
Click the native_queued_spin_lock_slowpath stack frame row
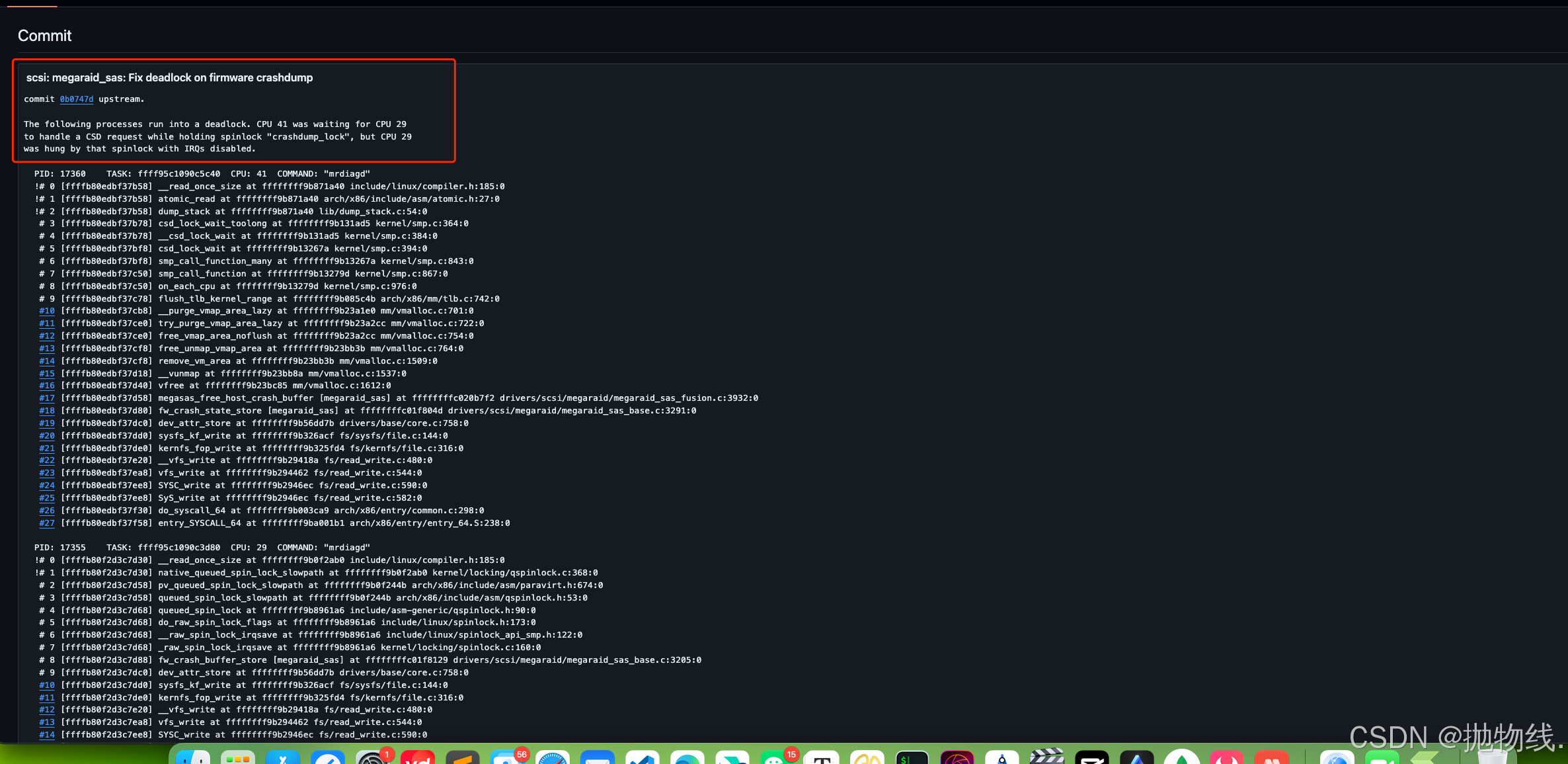tap(317, 573)
